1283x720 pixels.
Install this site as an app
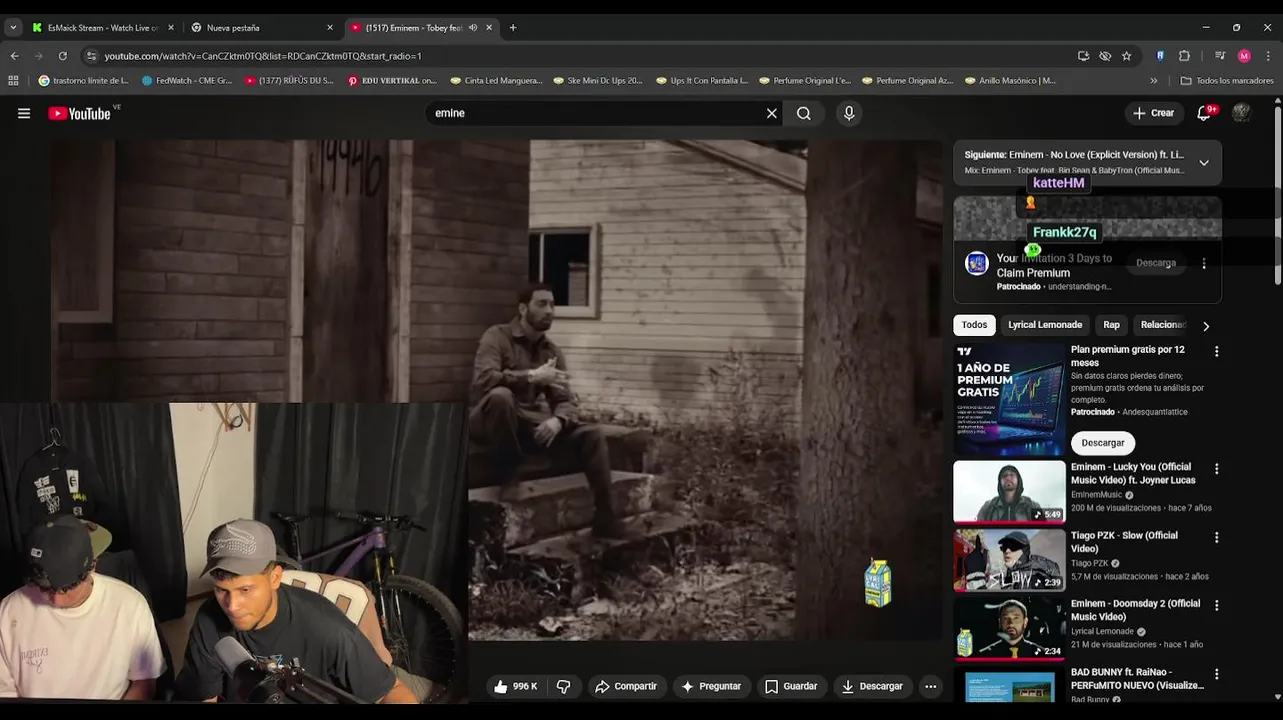tap(1083, 56)
